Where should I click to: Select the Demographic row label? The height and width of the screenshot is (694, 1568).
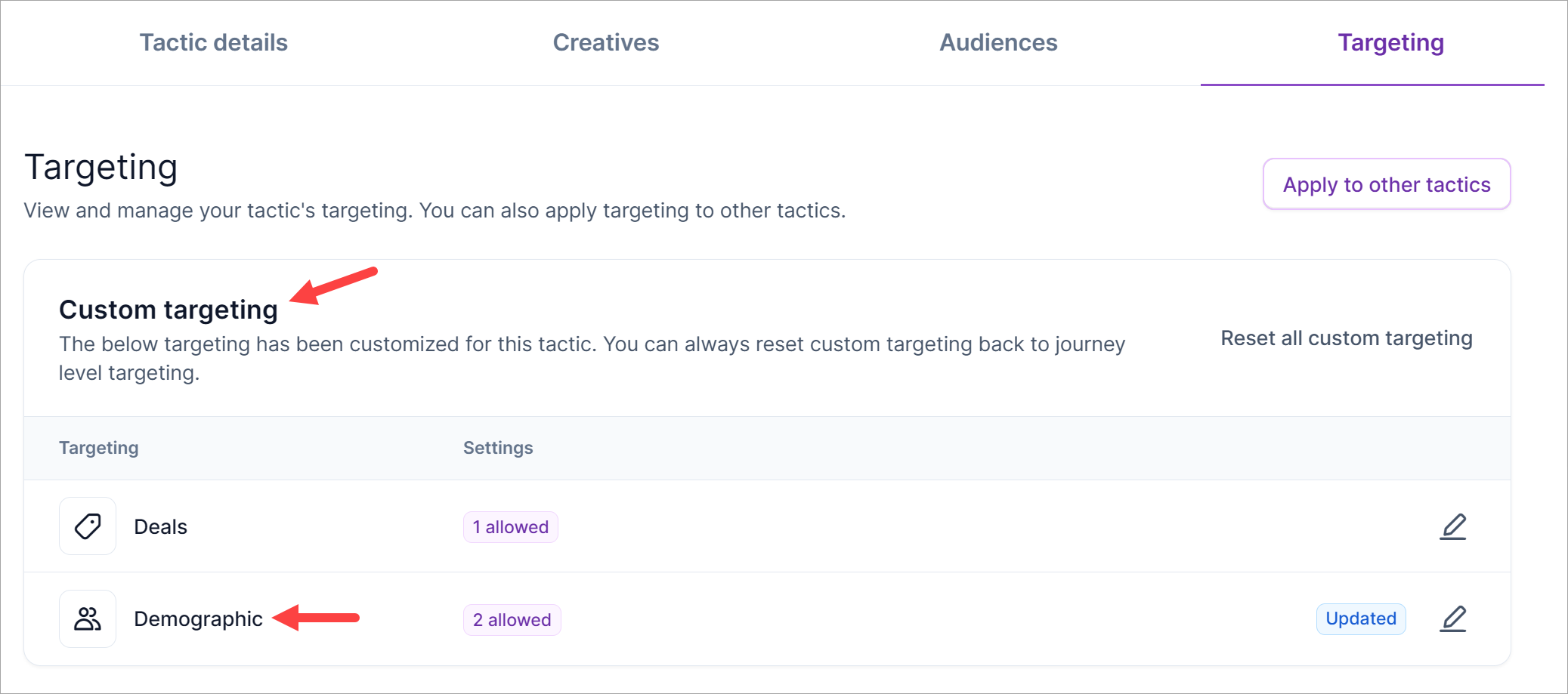(198, 619)
